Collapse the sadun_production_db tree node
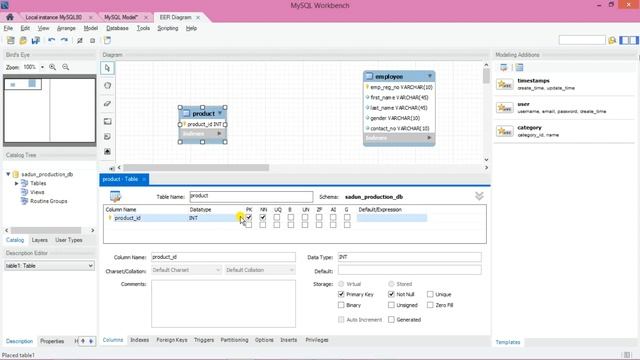The image size is (640, 360). point(8,174)
